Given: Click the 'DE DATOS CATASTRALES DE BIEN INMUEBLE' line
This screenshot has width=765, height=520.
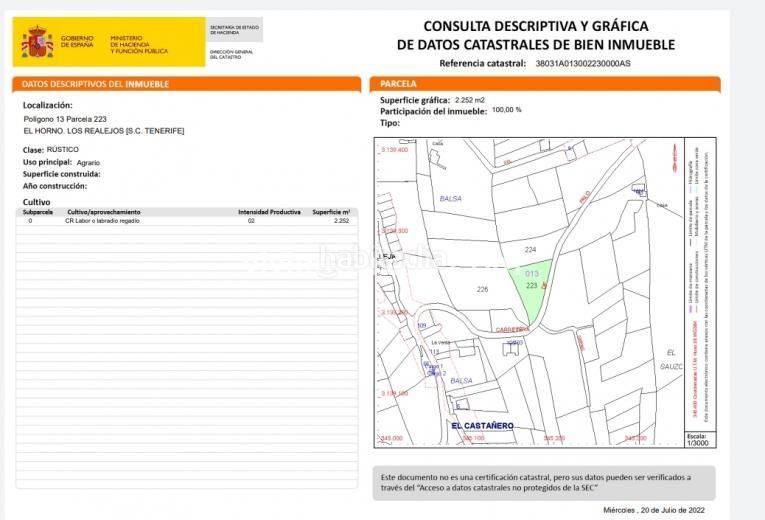Looking at the screenshot, I should [x=536, y=45].
